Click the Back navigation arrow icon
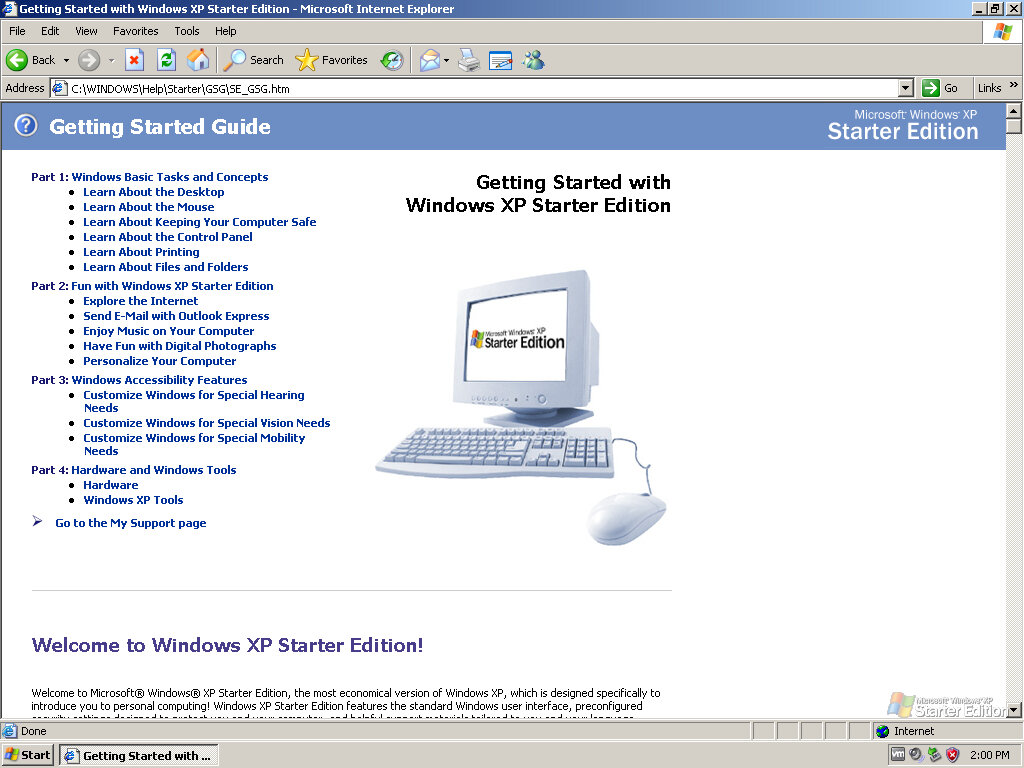This screenshot has width=1024, height=768. [17, 60]
